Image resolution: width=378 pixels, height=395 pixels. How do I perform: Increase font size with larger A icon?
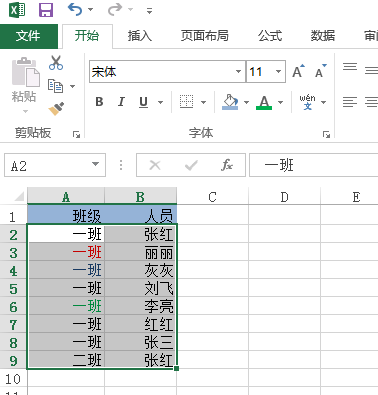(x=298, y=71)
